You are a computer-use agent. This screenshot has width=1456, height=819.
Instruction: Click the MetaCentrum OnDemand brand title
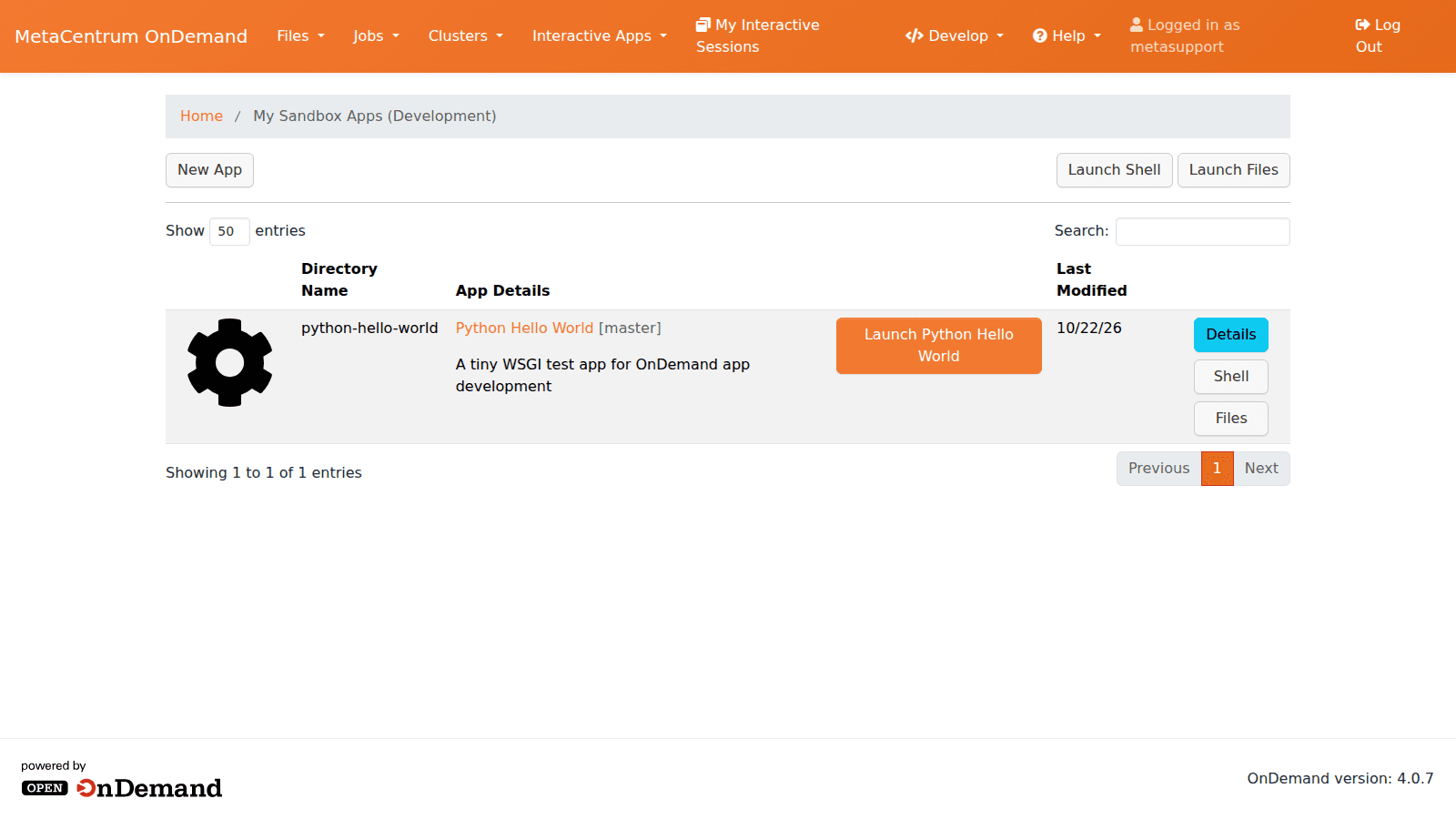(x=131, y=36)
